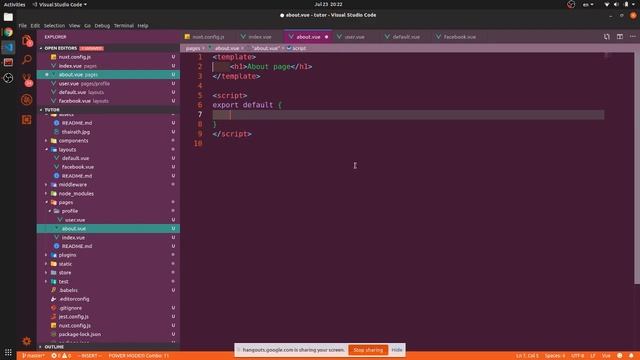Expand the Outline section
640x360 pixels.
pos(54,347)
